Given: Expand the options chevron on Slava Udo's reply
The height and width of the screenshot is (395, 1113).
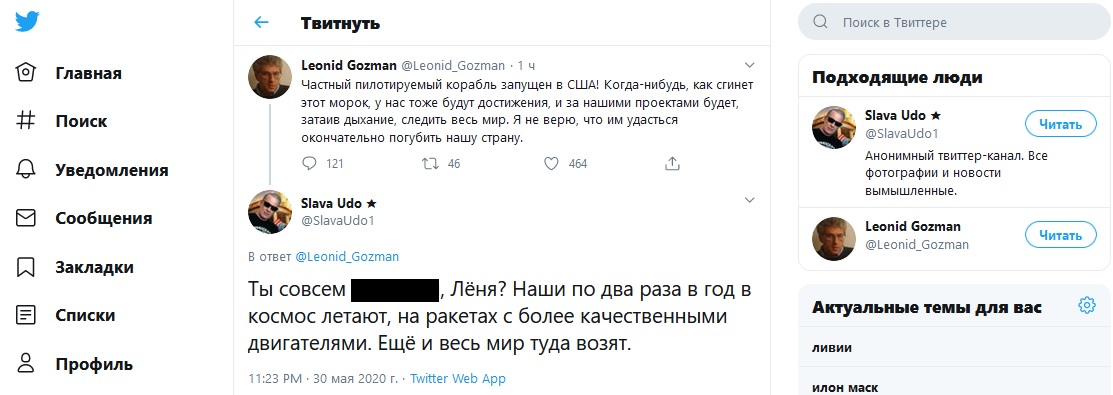Looking at the screenshot, I should point(749,201).
